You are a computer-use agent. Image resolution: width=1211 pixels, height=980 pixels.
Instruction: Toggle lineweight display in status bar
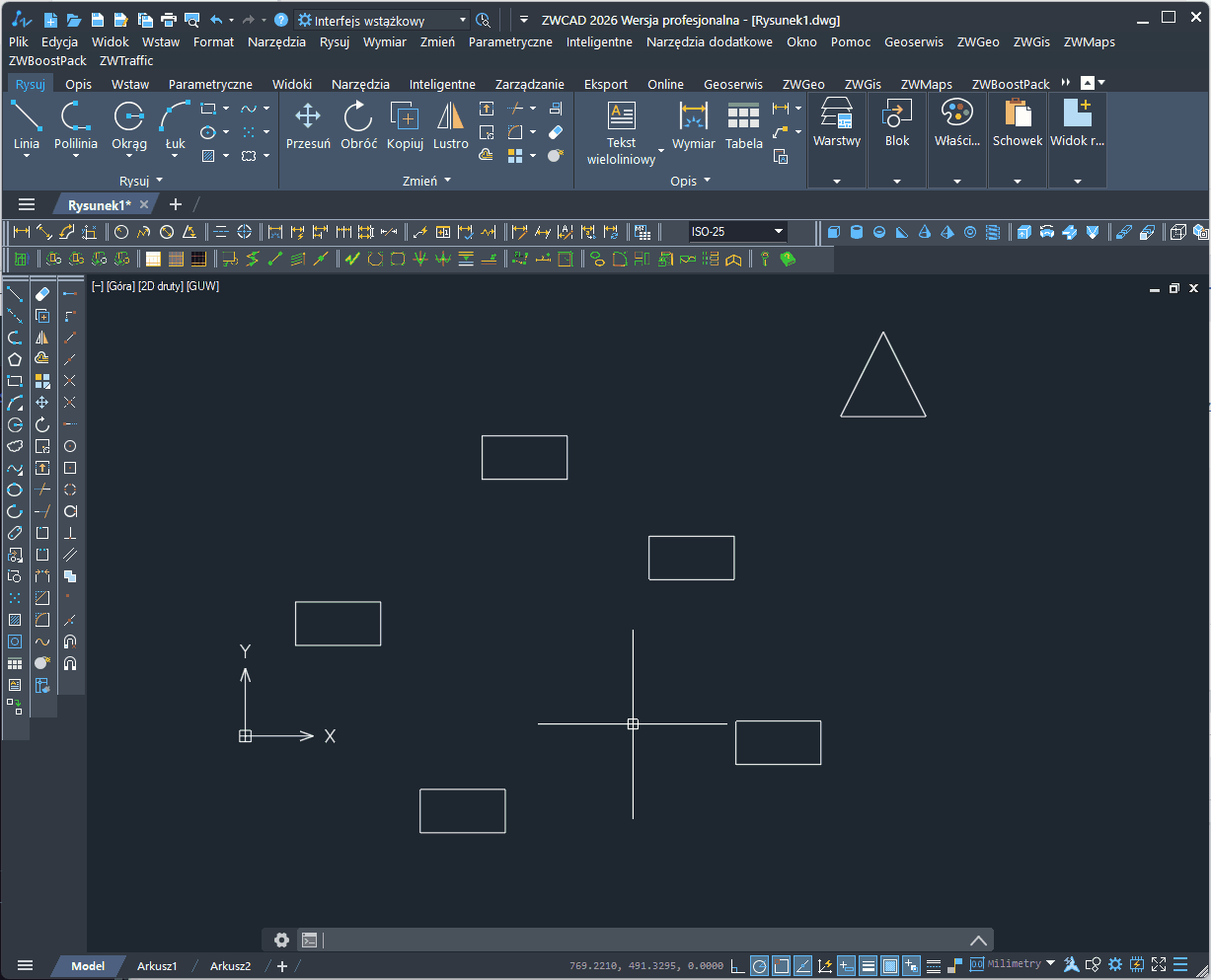869,965
